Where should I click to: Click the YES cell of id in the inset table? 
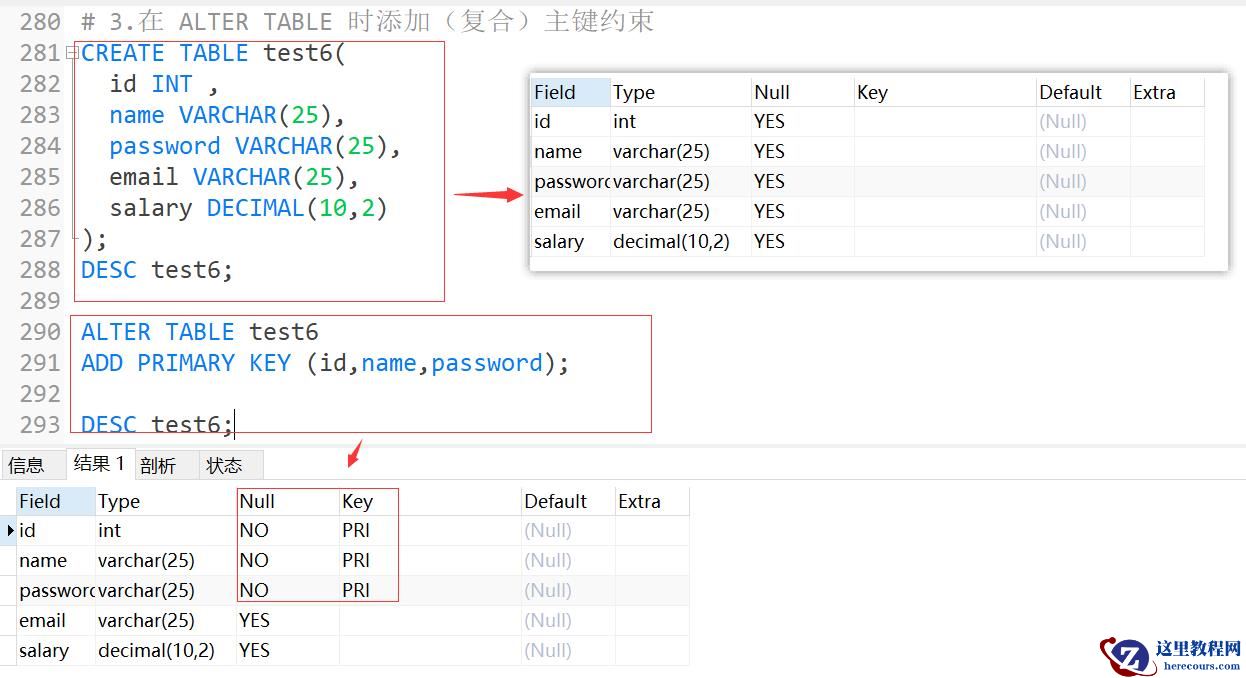(x=803, y=121)
